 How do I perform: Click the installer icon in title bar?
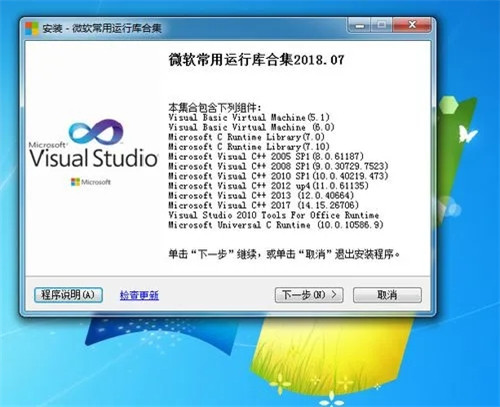pyautogui.click(x=32, y=29)
